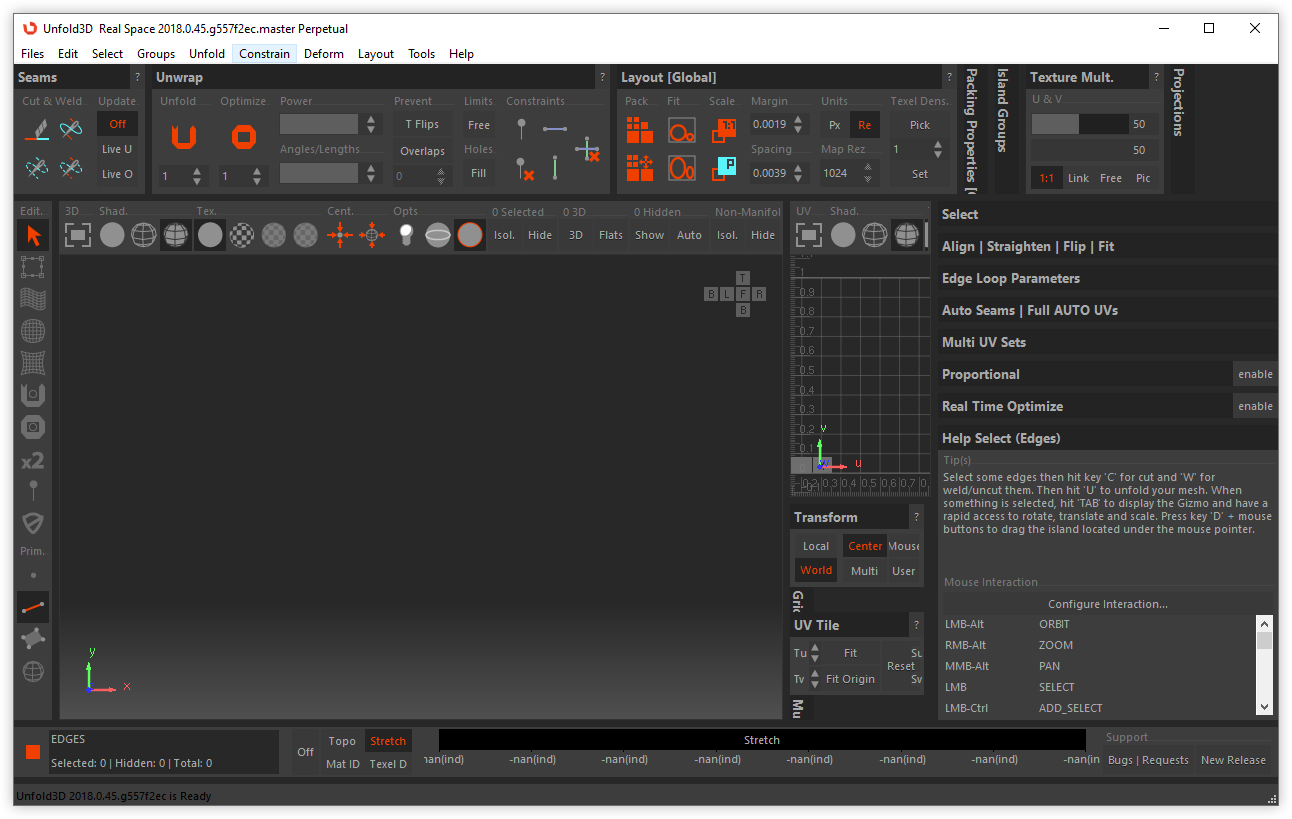The image size is (1292, 819).
Task: Click the Configure Interaction... button
Action: pyautogui.click(x=1107, y=604)
